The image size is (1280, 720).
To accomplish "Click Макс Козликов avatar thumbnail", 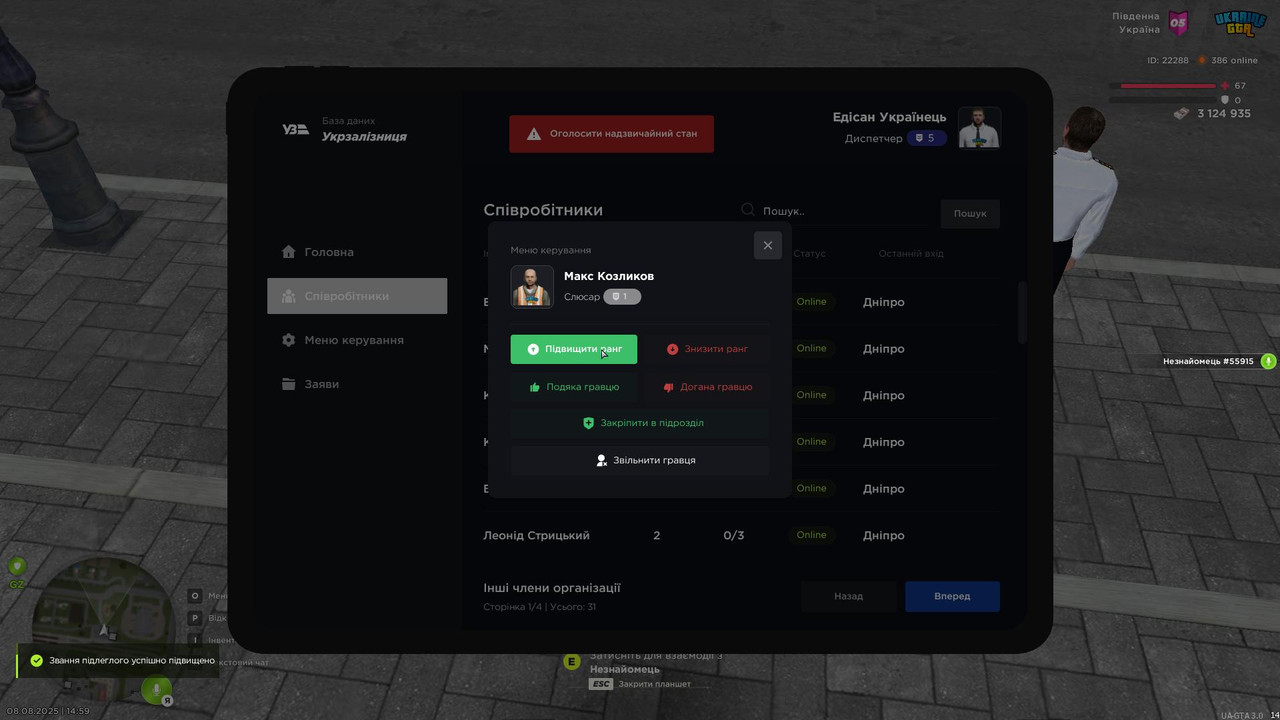I will point(532,286).
